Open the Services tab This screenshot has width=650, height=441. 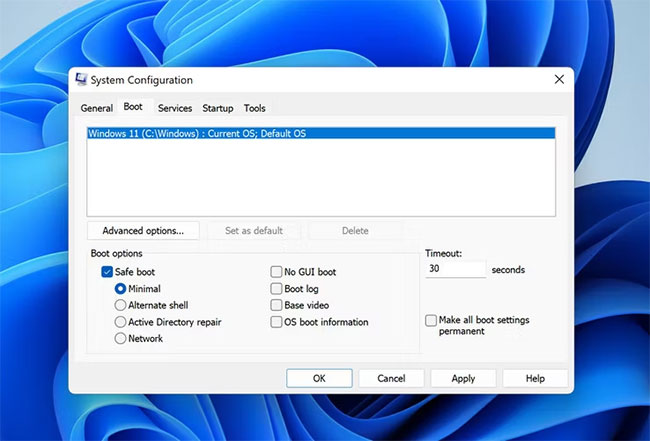click(174, 108)
